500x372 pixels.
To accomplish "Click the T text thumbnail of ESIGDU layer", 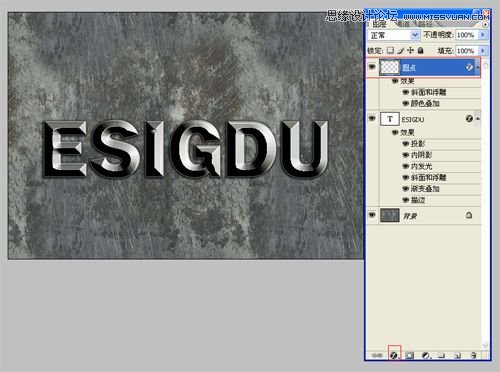I will (x=390, y=119).
